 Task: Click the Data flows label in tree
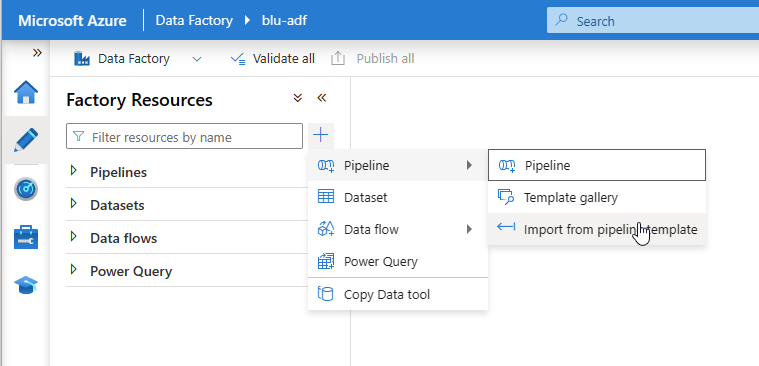tap(123, 238)
